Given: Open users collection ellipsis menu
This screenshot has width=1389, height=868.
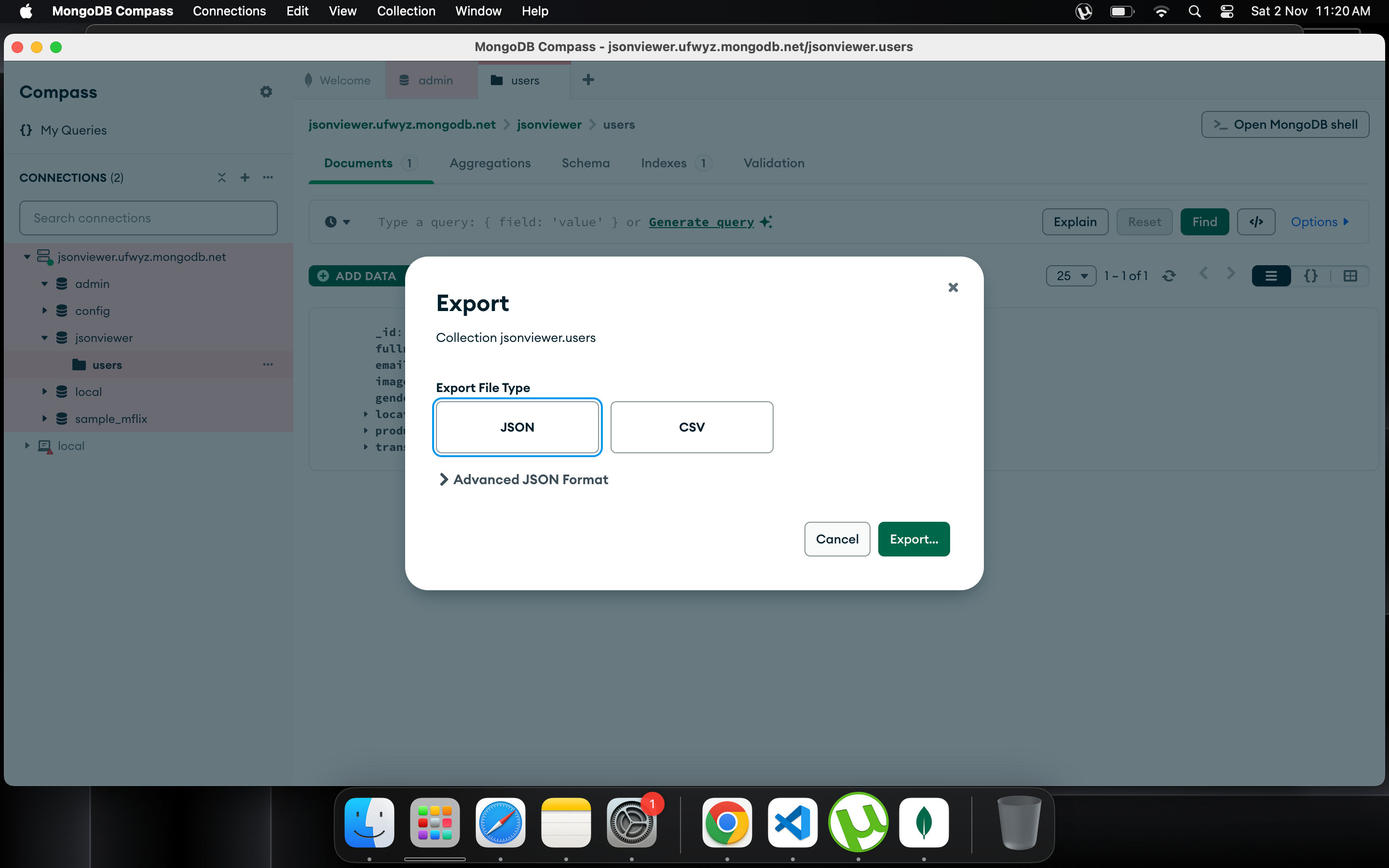Looking at the screenshot, I should click(x=268, y=365).
